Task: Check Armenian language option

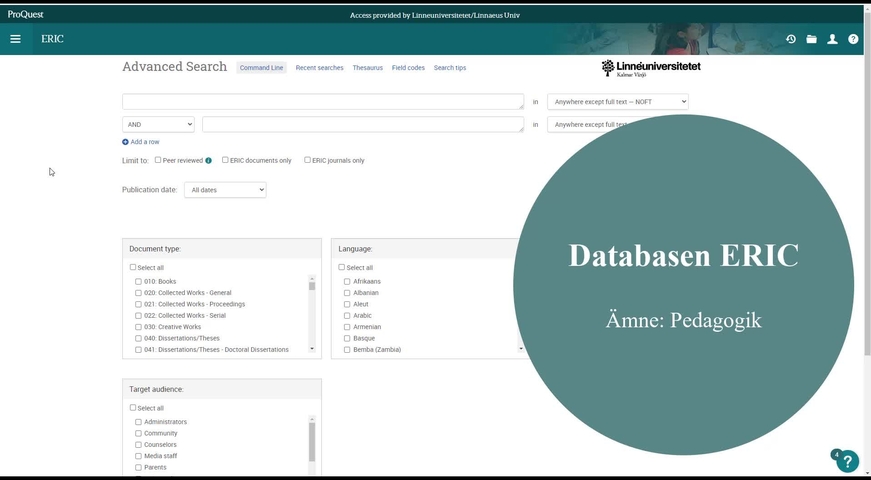Action: click(347, 327)
